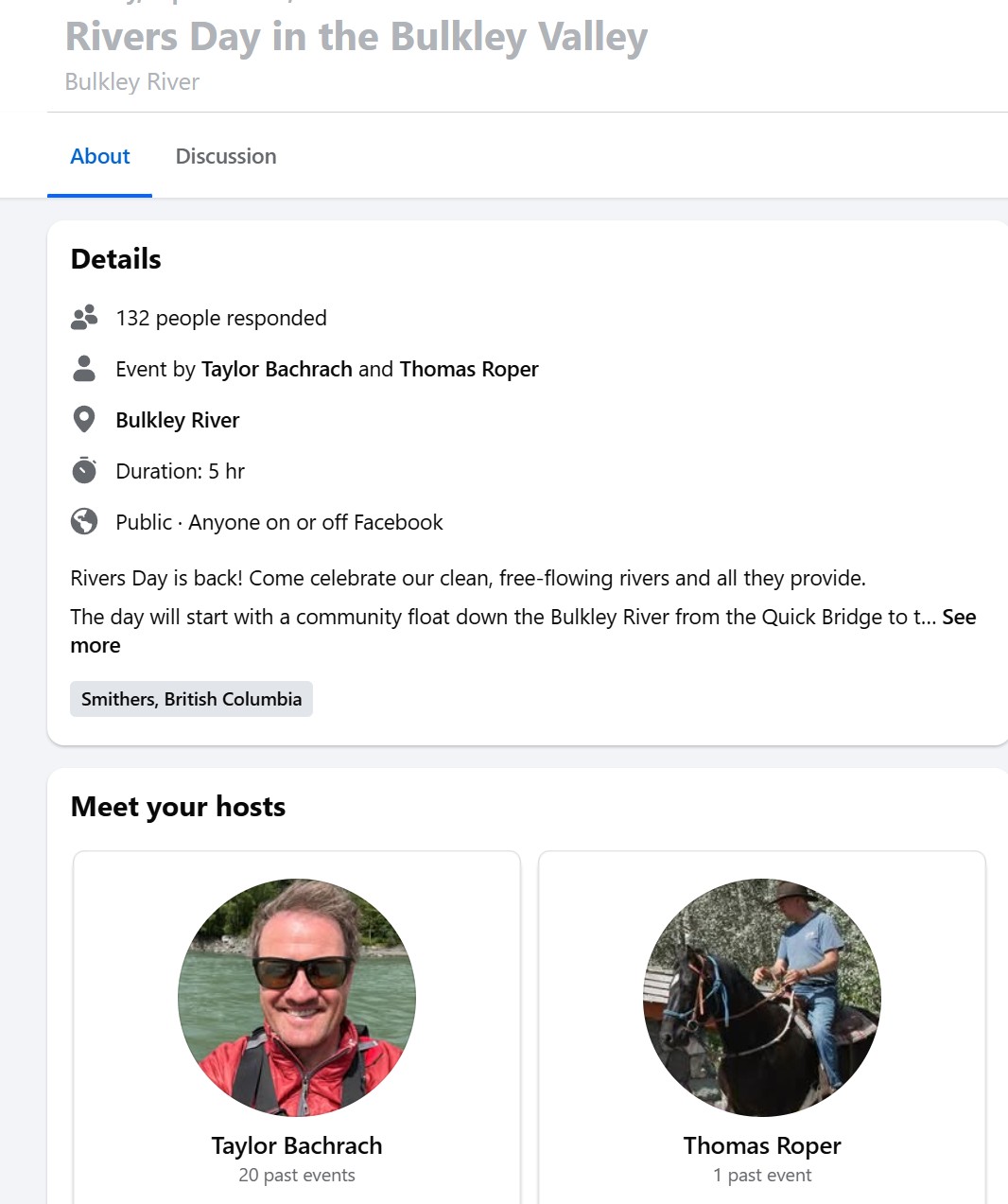Image resolution: width=1008 pixels, height=1204 pixels.
Task: Click the 1 past event text
Action: tap(762, 1176)
